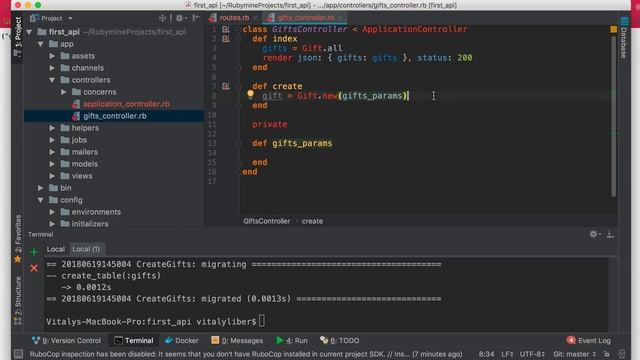Click the hide Project panel icon

196,18
